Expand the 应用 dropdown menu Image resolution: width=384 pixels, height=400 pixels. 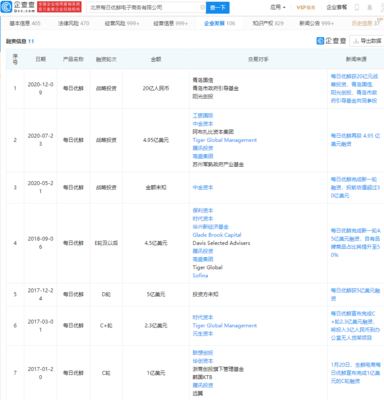point(278,7)
